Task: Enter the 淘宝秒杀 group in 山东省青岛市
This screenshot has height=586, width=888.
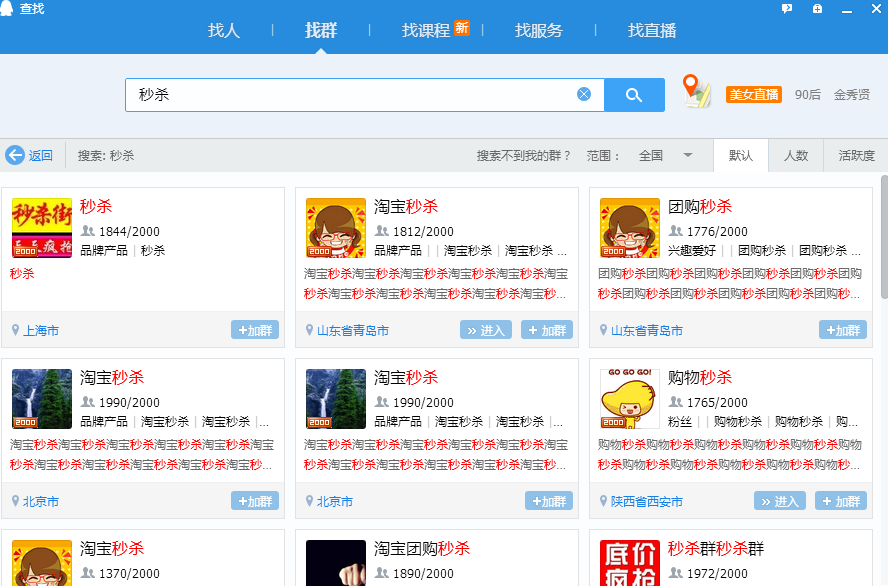Action: pyautogui.click(x=486, y=330)
